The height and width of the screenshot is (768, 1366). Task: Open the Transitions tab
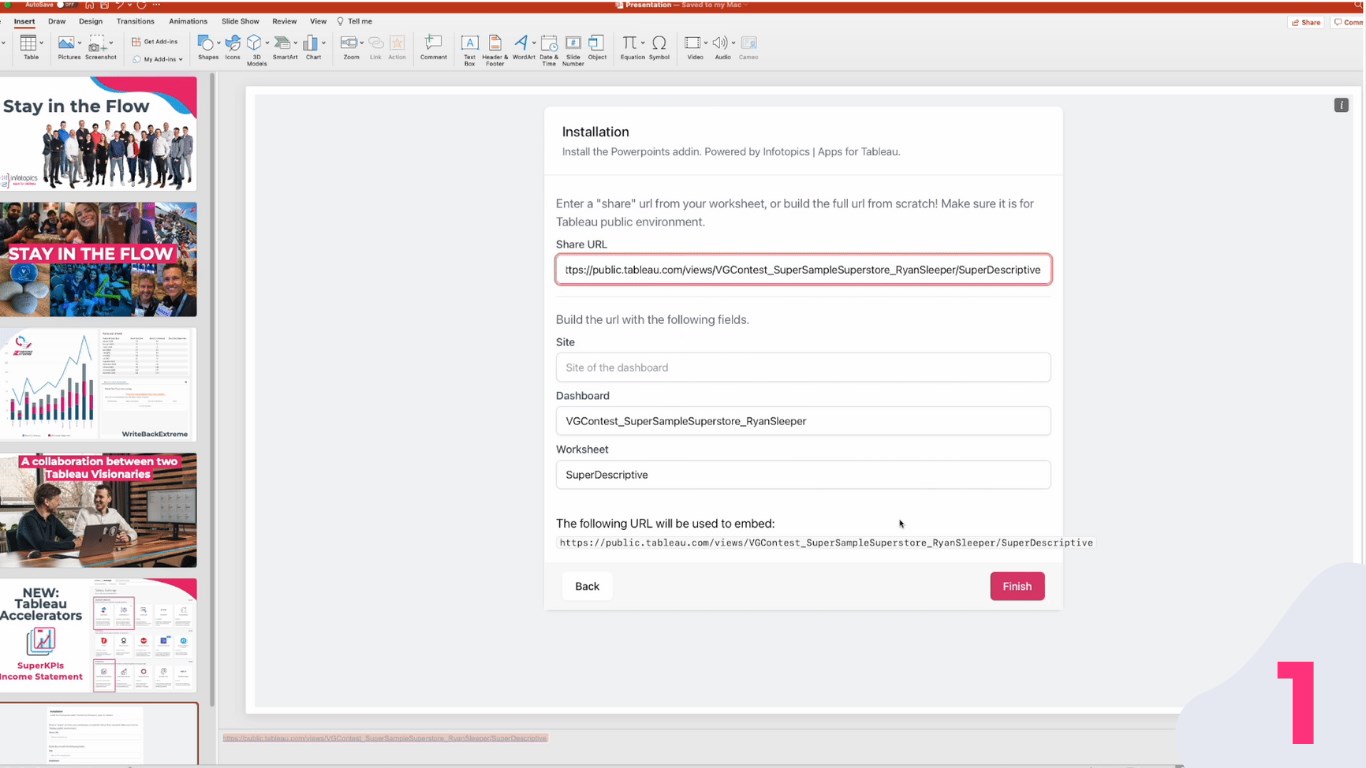click(135, 21)
